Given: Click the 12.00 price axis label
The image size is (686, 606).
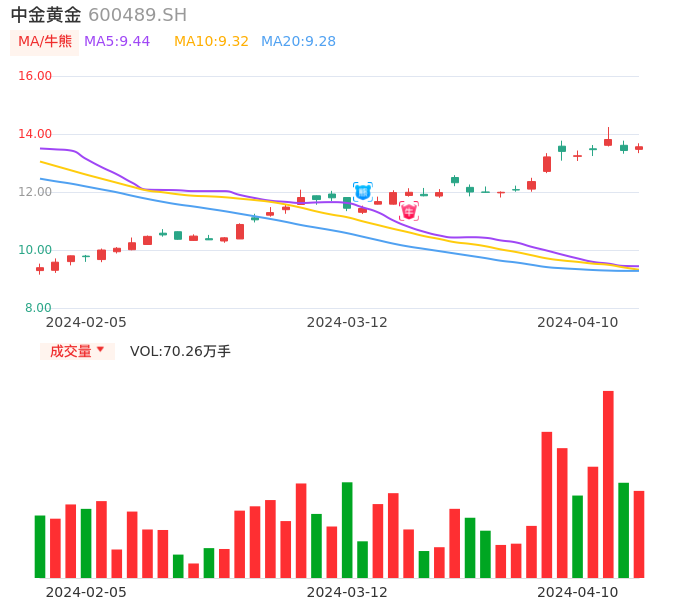Looking at the screenshot, I should (35, 192).
